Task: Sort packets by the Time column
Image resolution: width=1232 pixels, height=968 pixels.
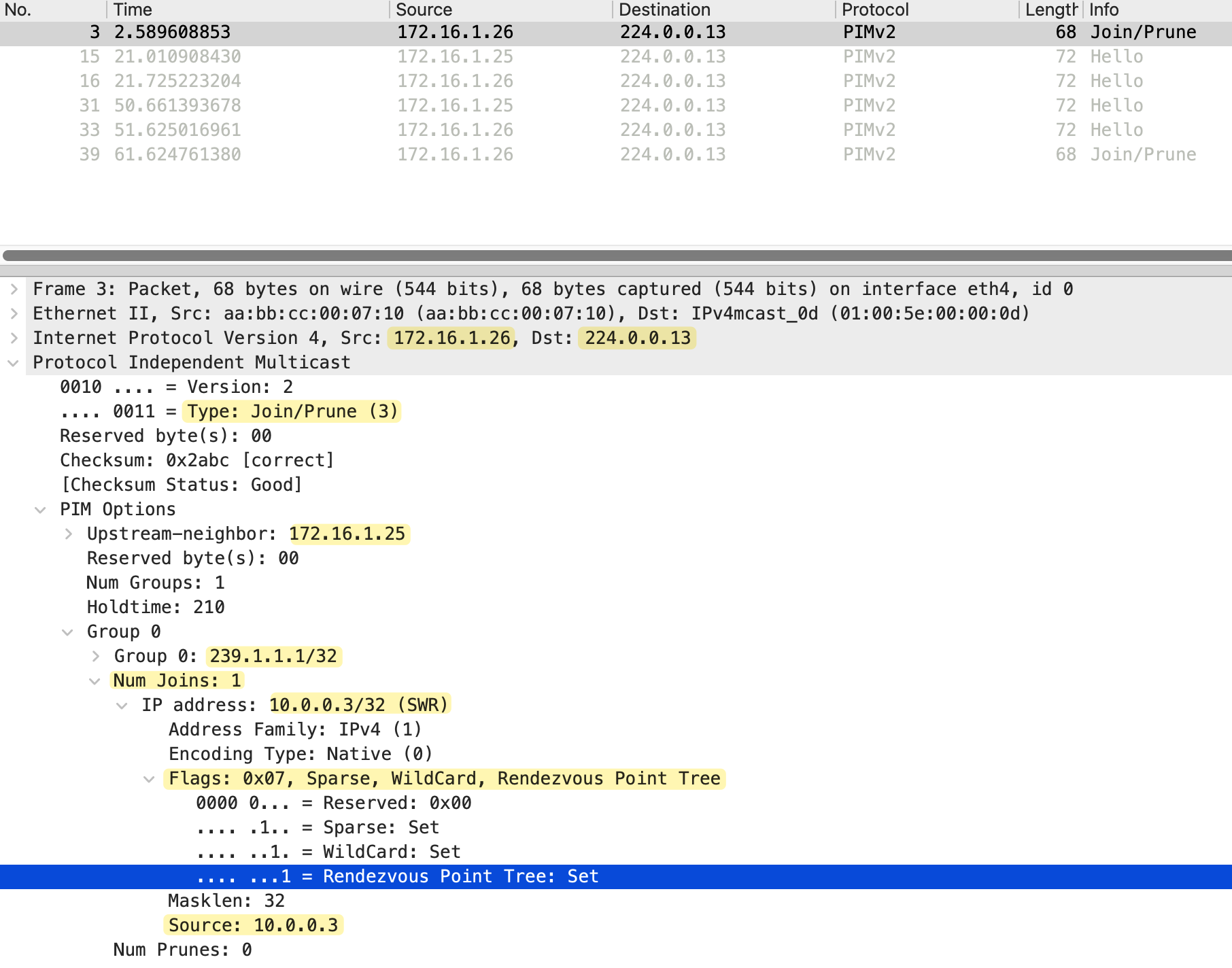Action: [133, 10]
